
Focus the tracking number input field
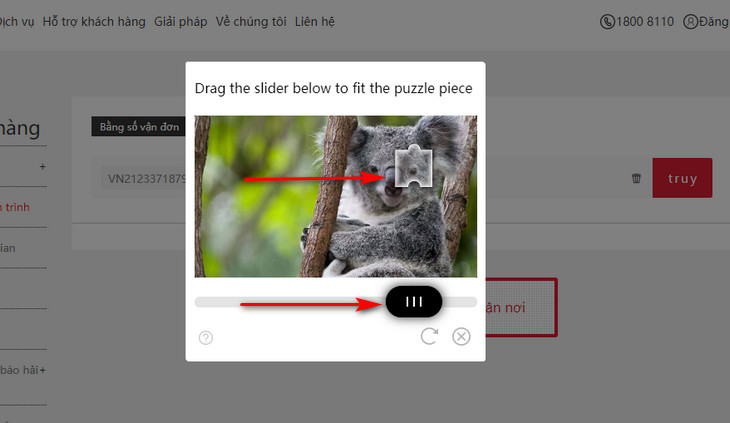[x=143, y=179]
